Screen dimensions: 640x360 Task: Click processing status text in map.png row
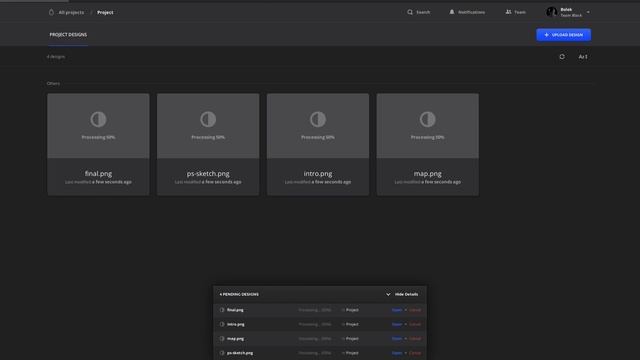(315, 338)
